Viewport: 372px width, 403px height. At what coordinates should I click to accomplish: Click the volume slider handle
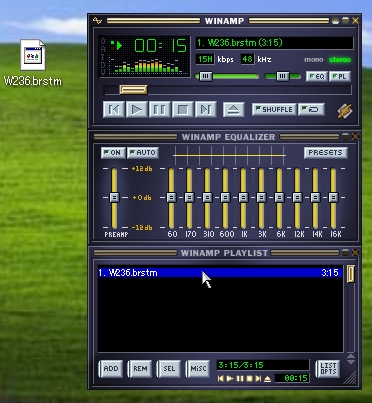pyautogui.click(x=206, y=76)
